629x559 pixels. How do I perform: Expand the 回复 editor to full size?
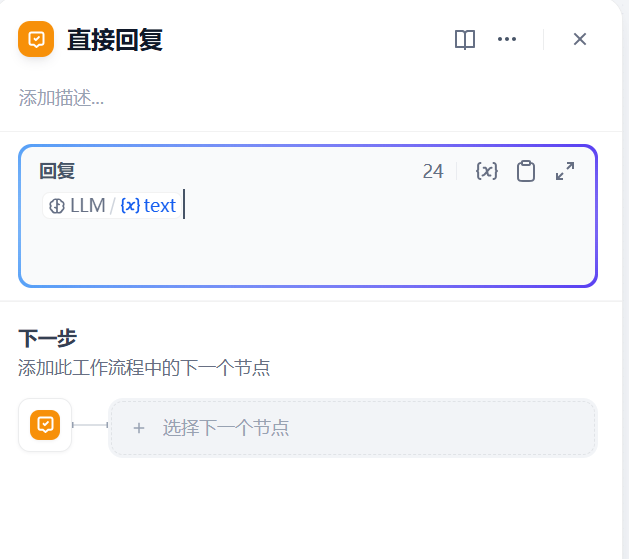[565, 171]
